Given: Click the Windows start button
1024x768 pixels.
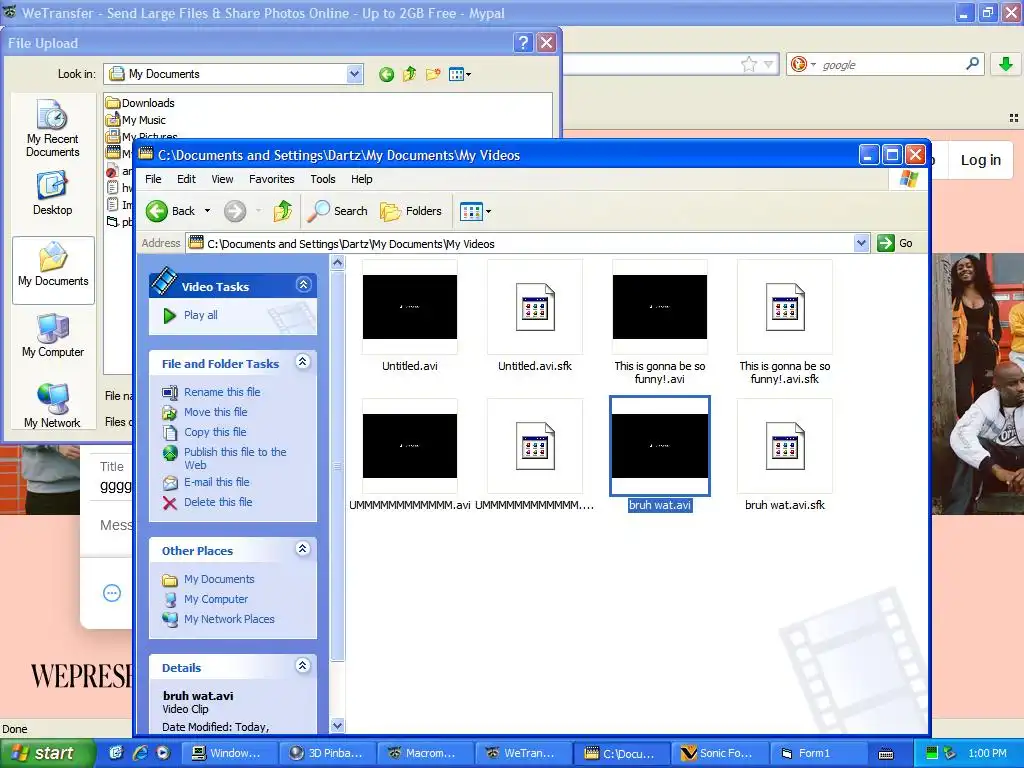Looking at the screenshot, I should 47,753.
